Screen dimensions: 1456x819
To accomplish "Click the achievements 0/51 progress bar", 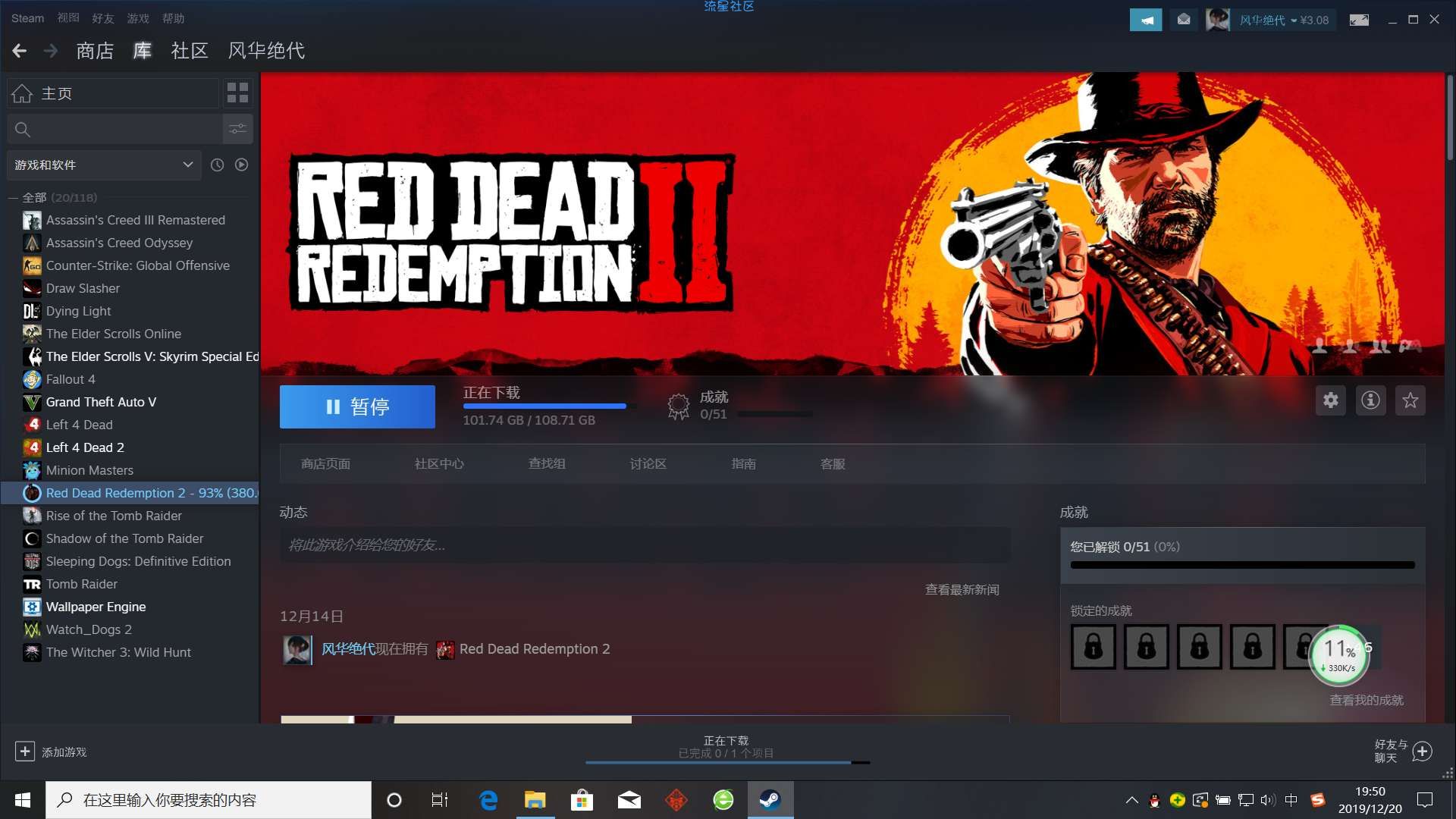I will point(1242,565).
